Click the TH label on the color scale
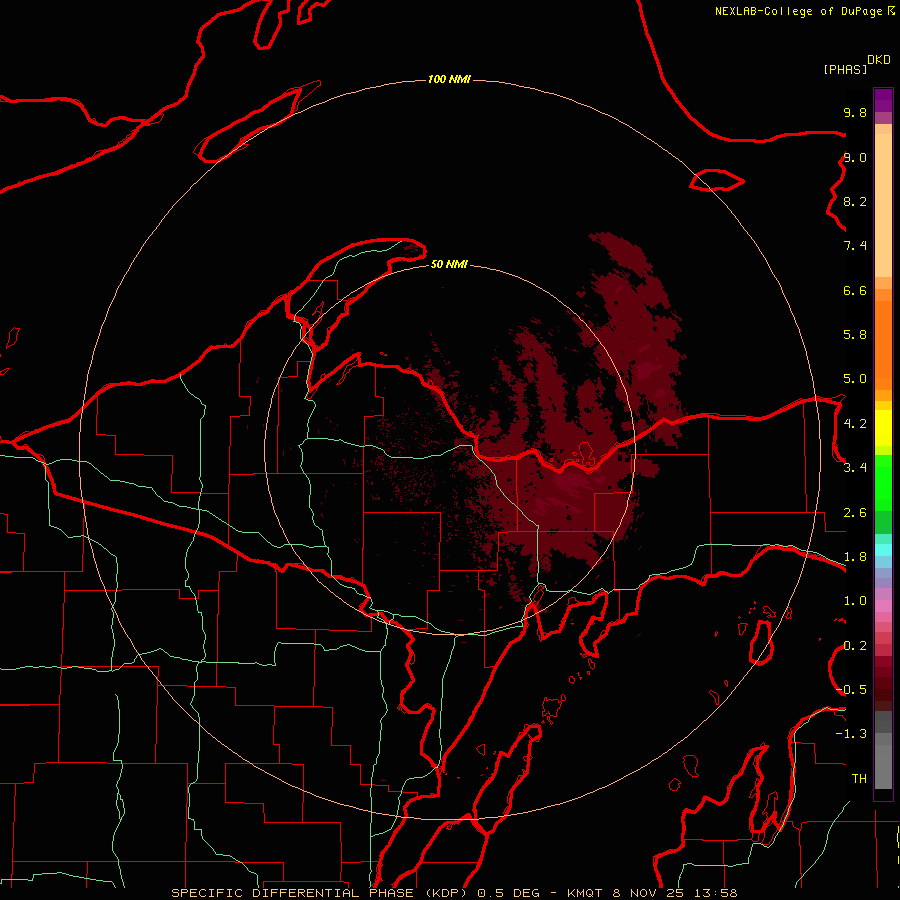 (x=859, y=779)
